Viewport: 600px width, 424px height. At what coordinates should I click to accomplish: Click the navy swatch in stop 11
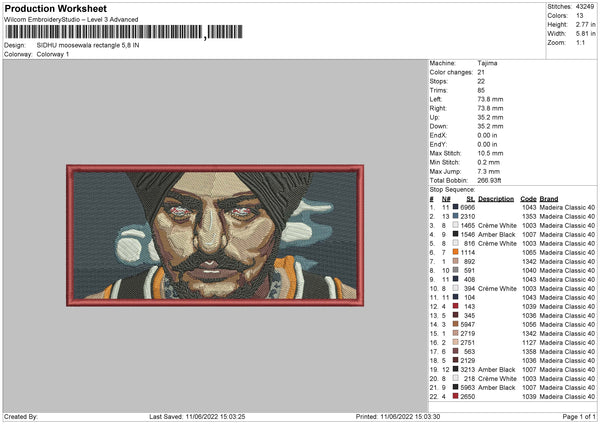click(455, 297)
